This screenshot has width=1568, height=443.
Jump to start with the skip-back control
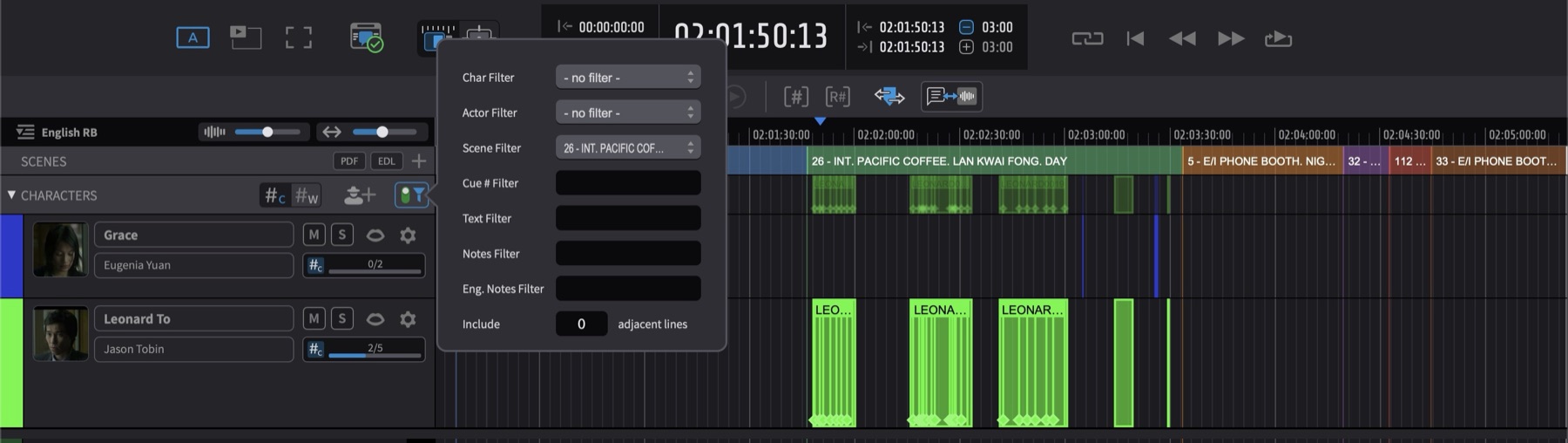click(1135, 38)
